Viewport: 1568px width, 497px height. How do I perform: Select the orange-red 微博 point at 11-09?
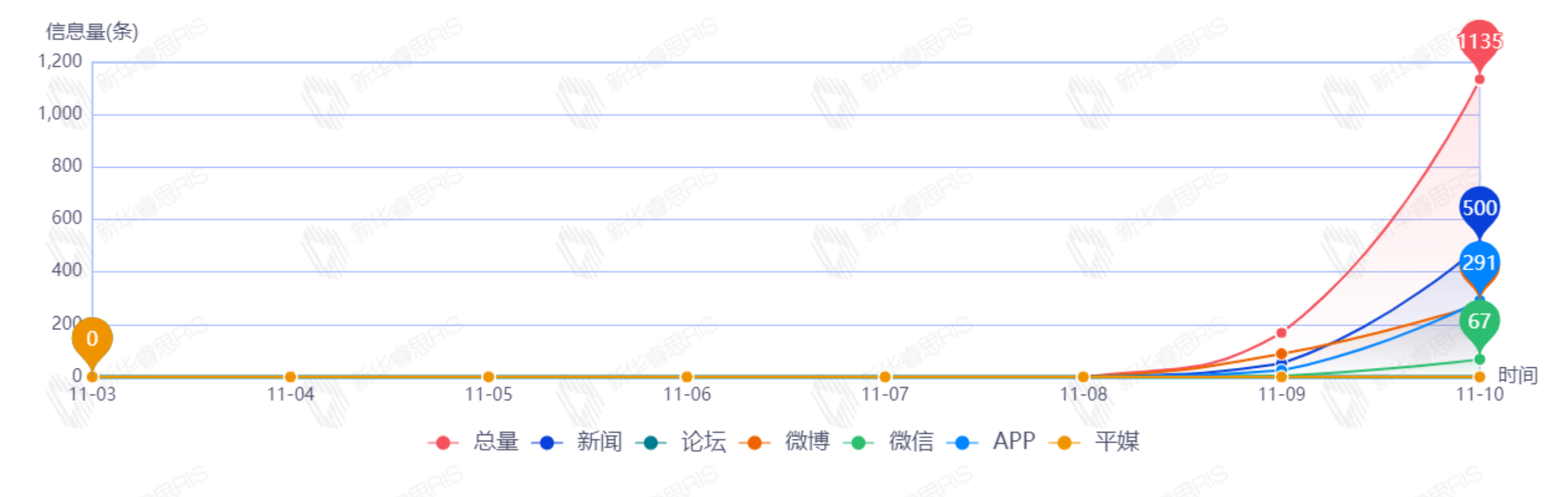coord(1281,354)
